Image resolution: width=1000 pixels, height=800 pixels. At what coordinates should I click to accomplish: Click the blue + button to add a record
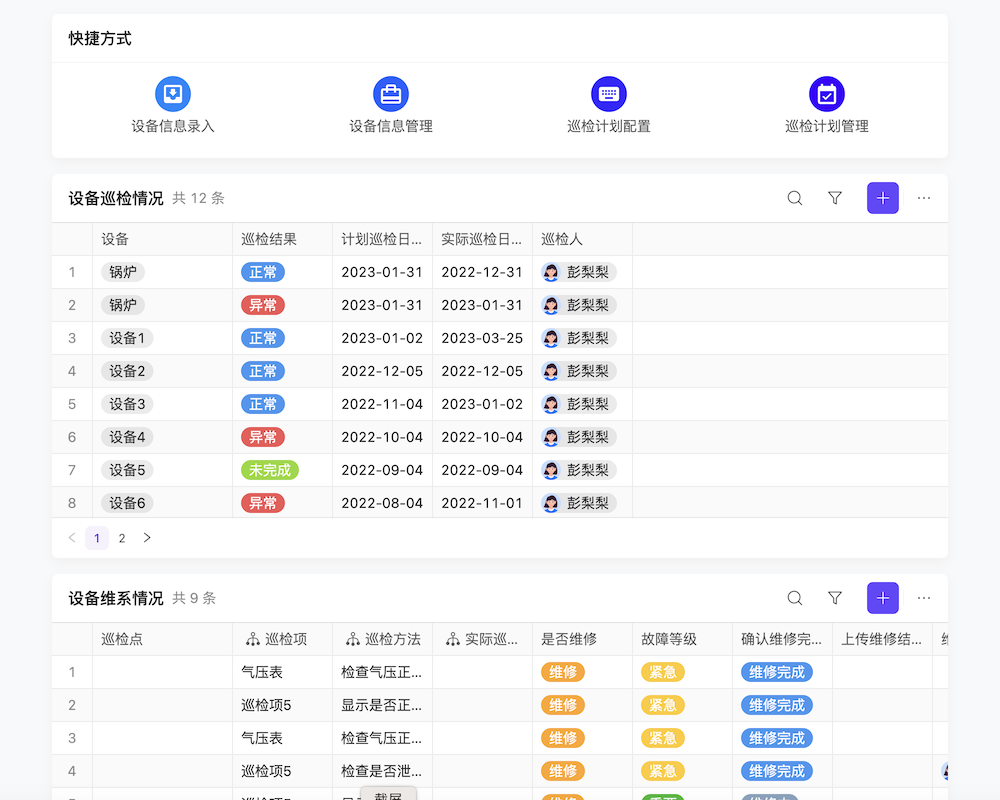[x=882, y=198]
